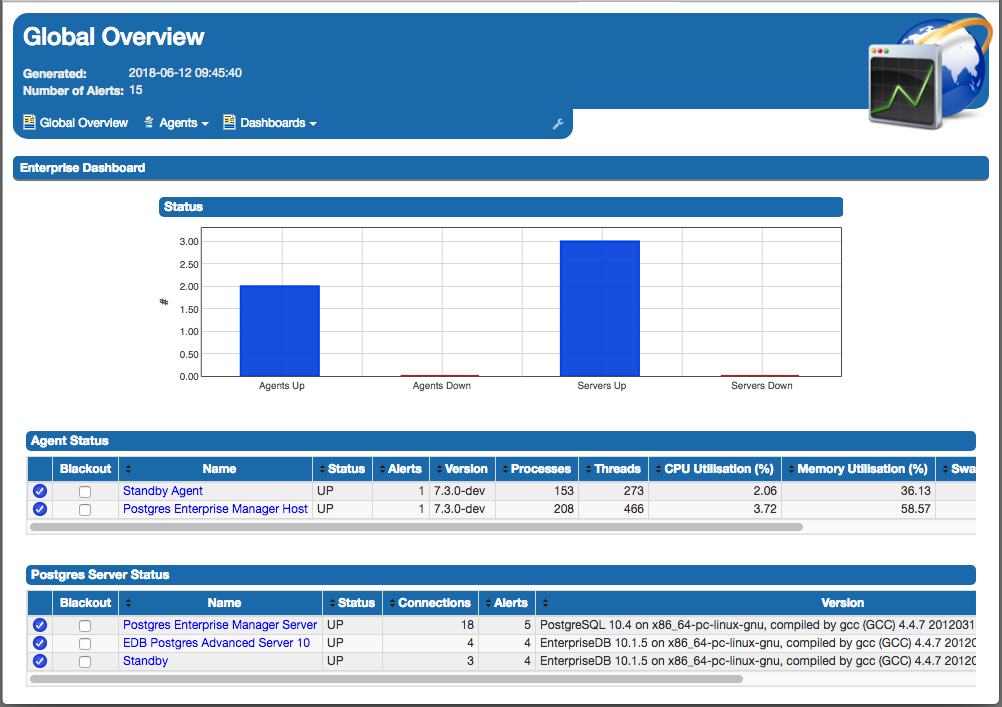
Task: Open the Dashboards dropdown menu
Action: 270,122
